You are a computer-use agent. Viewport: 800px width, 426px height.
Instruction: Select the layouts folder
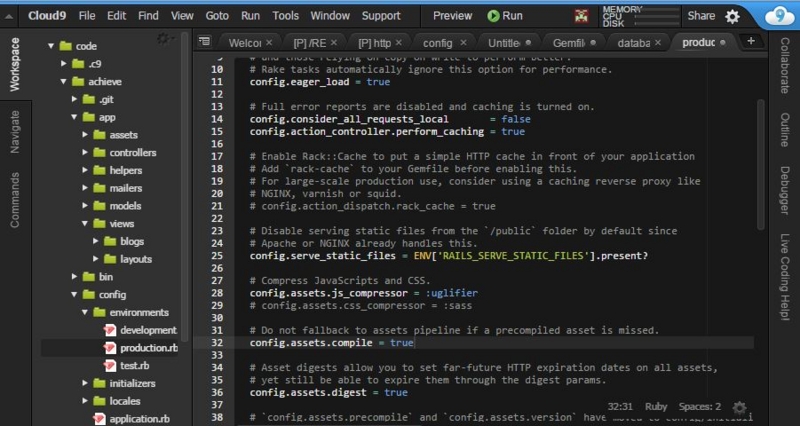point(136,259)
